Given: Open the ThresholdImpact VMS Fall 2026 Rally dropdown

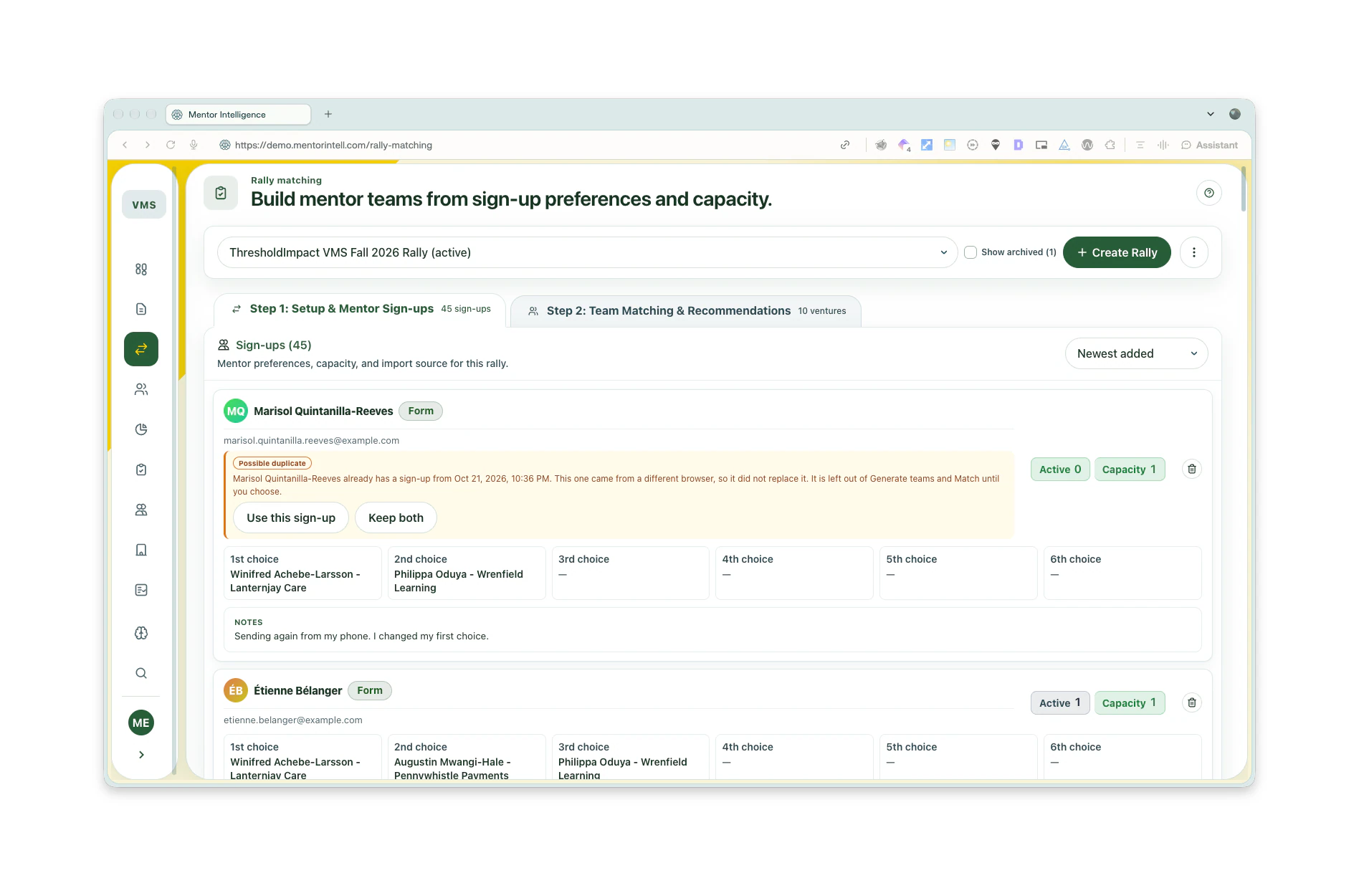Looking at the screenshot, I should click(x=587, y=252).
